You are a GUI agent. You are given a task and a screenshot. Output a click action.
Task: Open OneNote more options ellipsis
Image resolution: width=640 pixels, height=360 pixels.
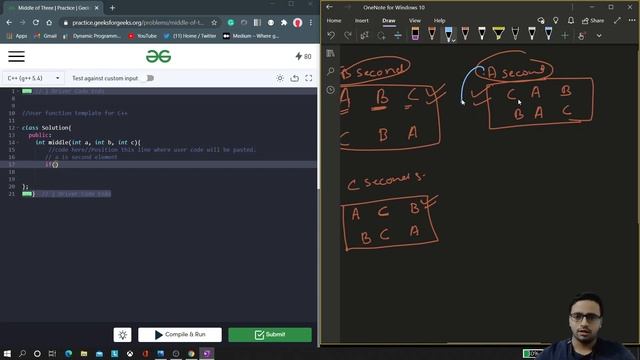(632, 20)
